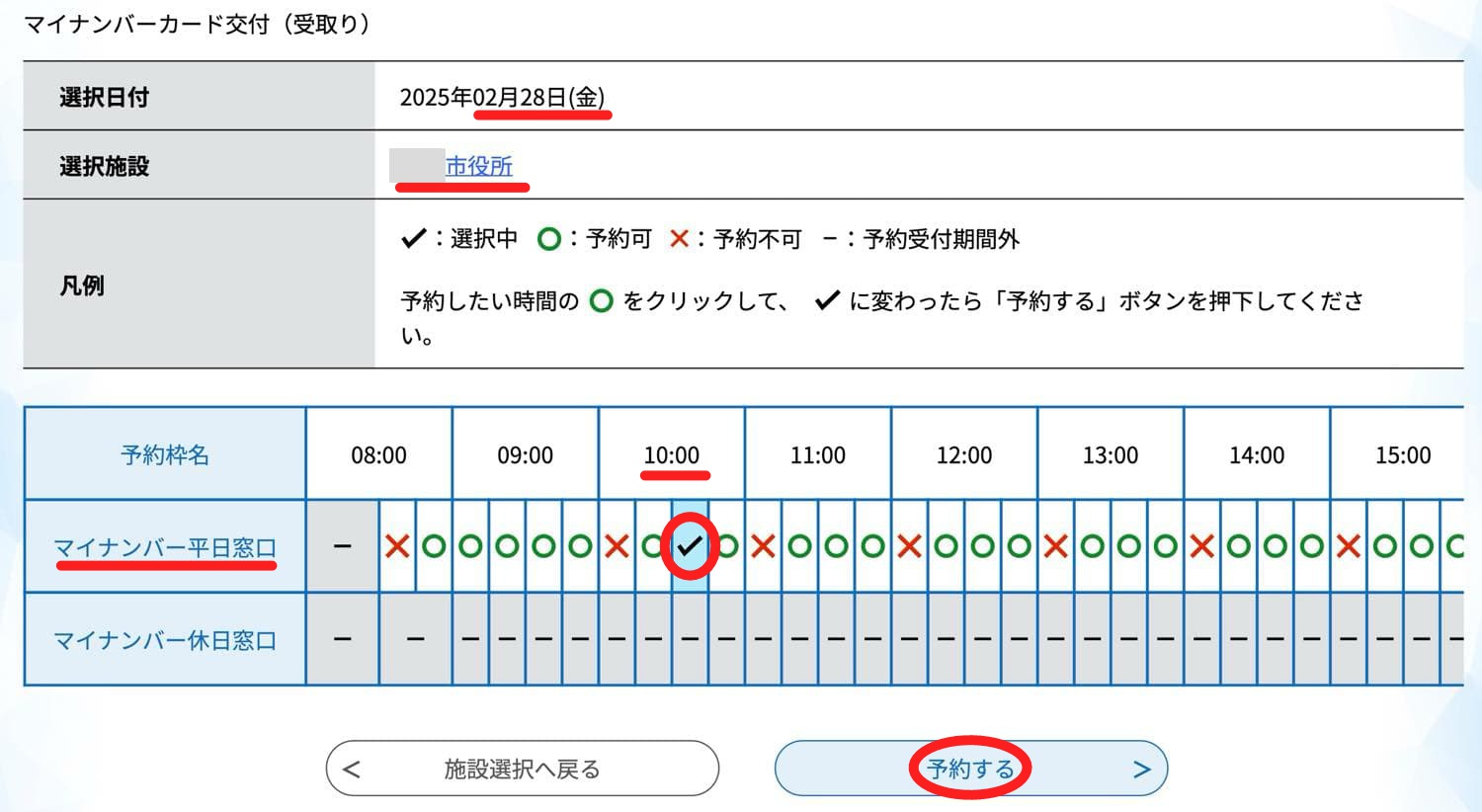Click the 09:00 column header
The width and height of the screenshot is (1482, 812).
click(526, 454)
